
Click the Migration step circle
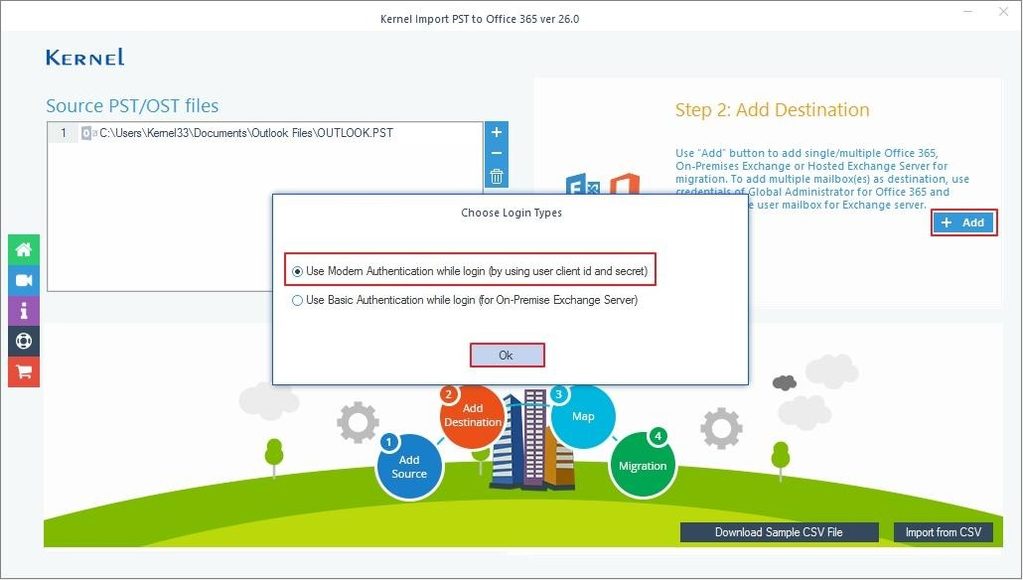tap(643, 465)
